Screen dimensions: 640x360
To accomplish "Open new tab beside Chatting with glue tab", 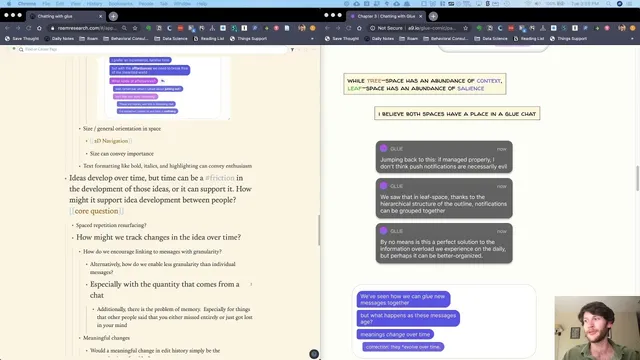I will click(113, 16).
